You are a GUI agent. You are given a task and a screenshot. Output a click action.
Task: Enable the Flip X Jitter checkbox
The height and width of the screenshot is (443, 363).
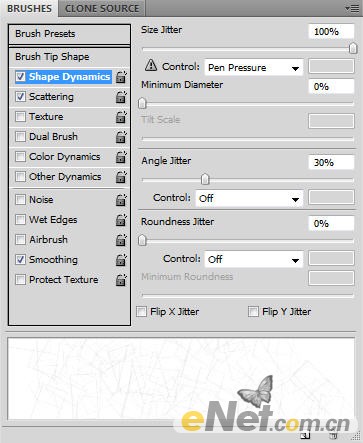point(141,312)
